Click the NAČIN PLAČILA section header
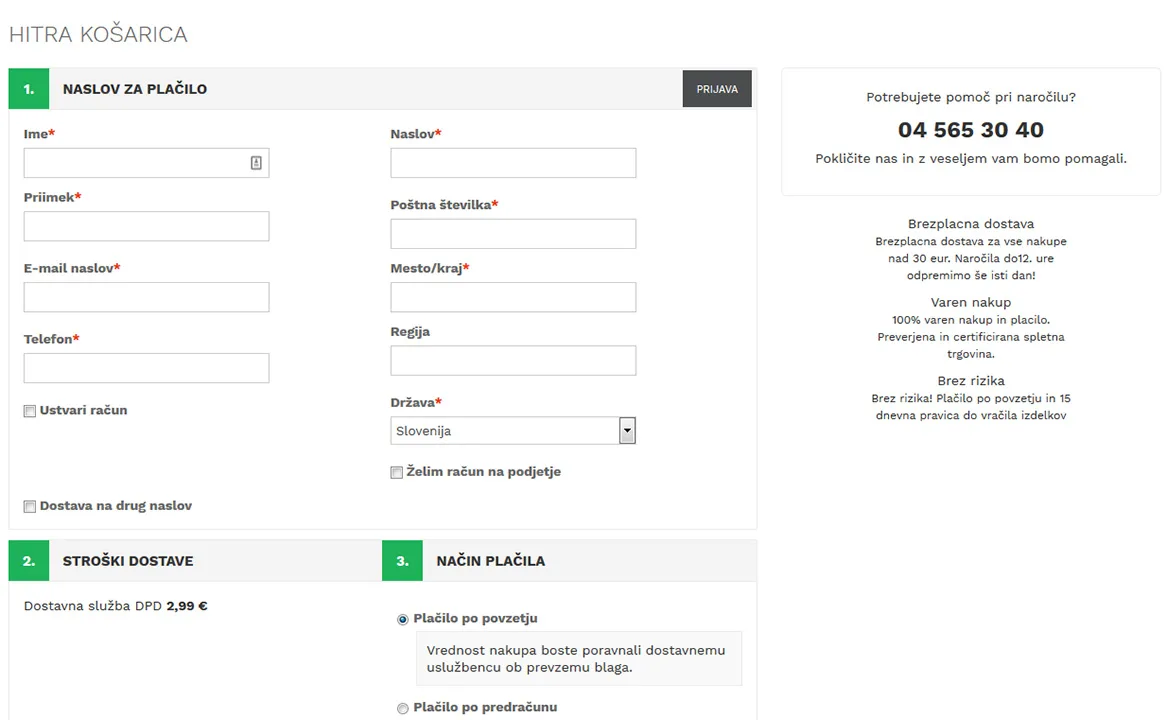Screen dimensions: 1170x720 490,560
